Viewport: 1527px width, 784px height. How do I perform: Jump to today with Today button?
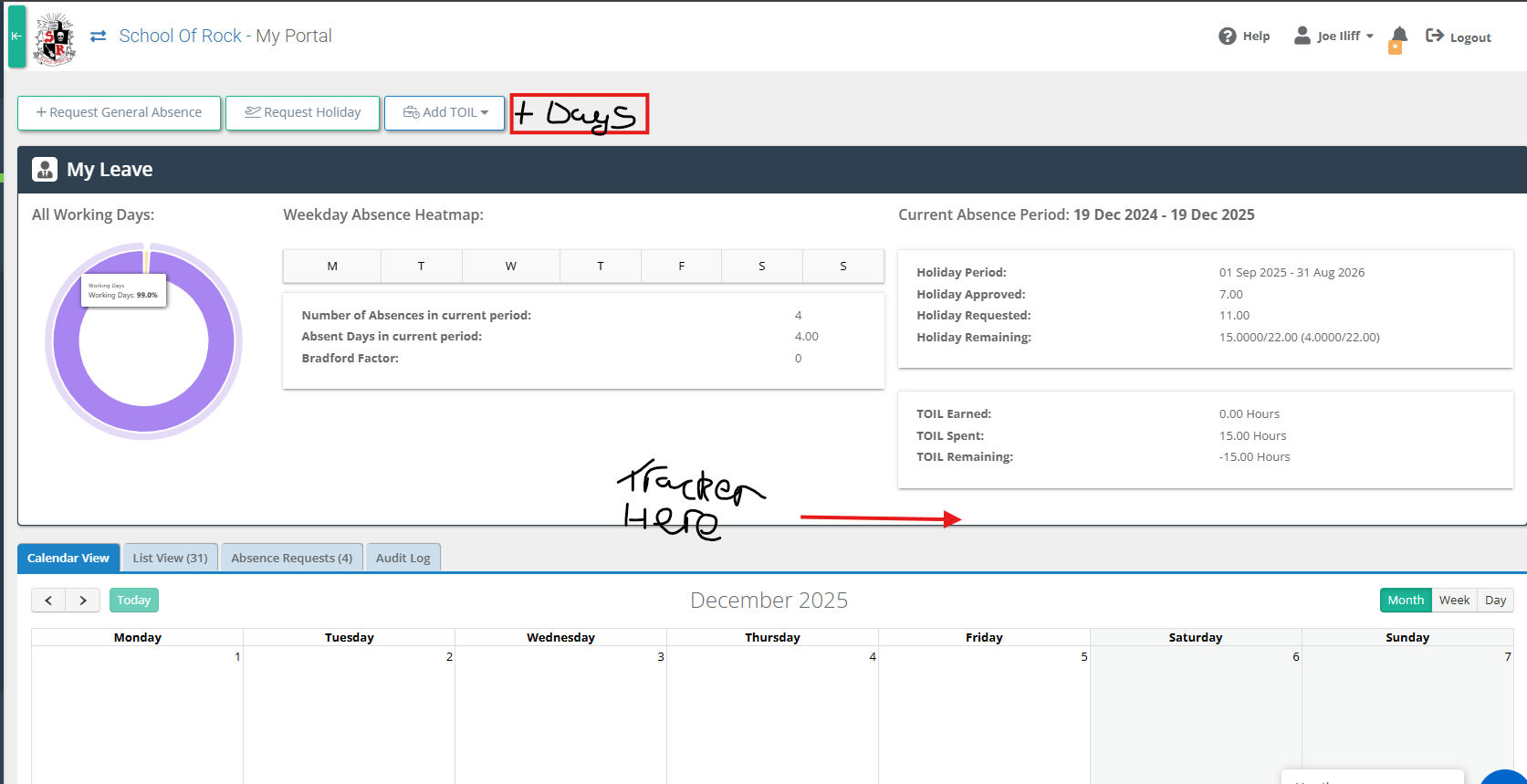(133, 600)
